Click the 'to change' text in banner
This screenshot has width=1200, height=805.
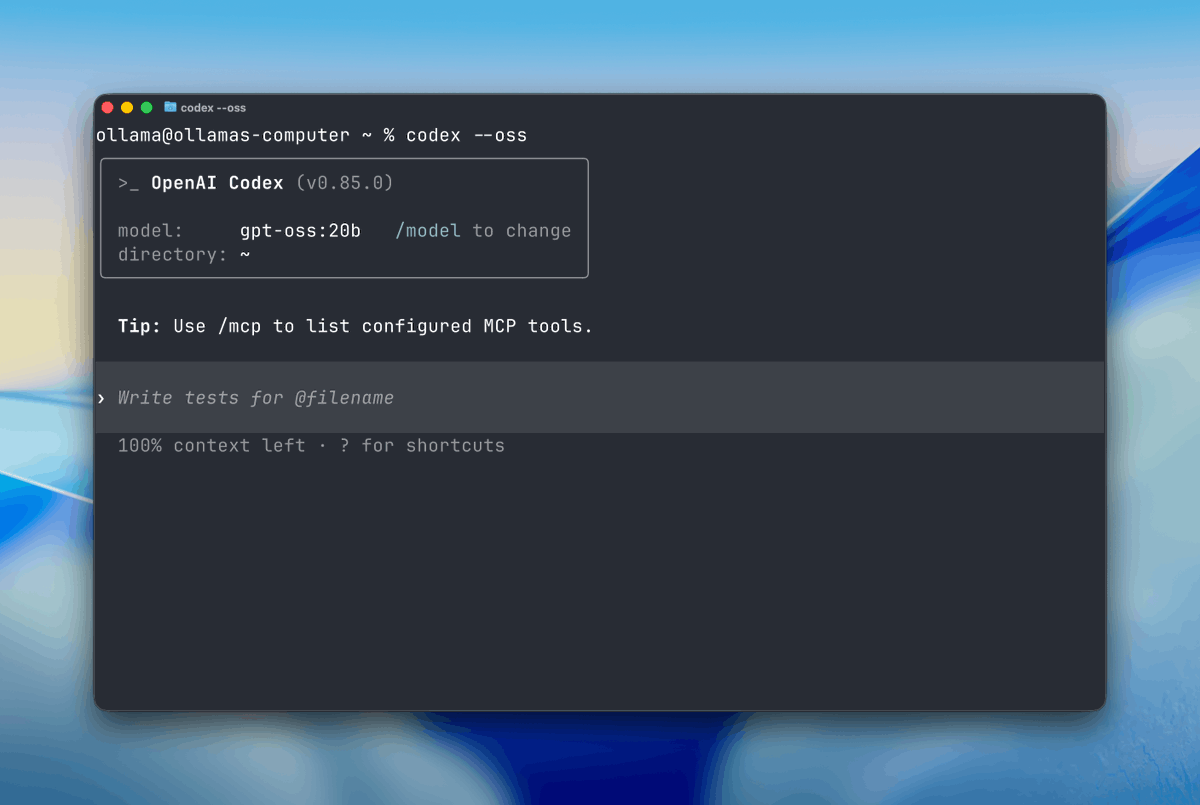pos(522,231)
